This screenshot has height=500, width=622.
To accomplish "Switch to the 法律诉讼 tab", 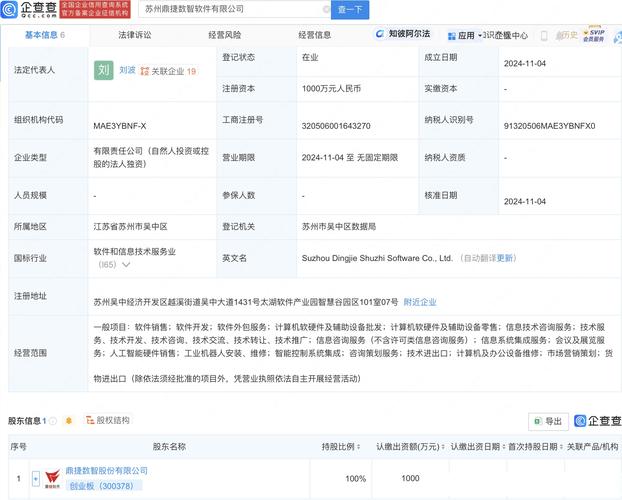I will 135,35.
